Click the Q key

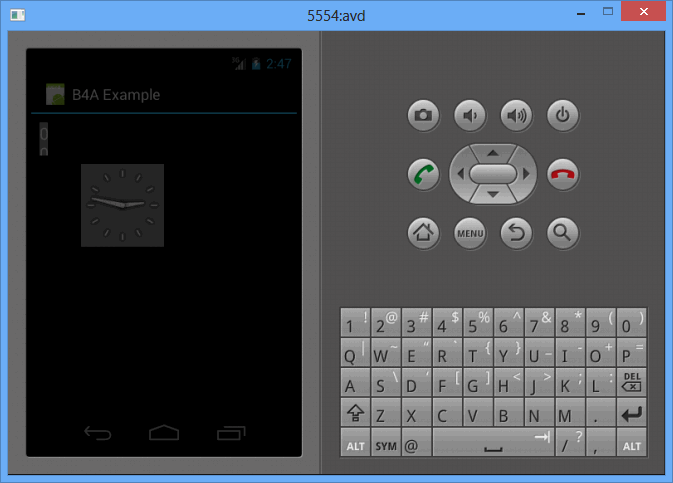coord(355,352)
